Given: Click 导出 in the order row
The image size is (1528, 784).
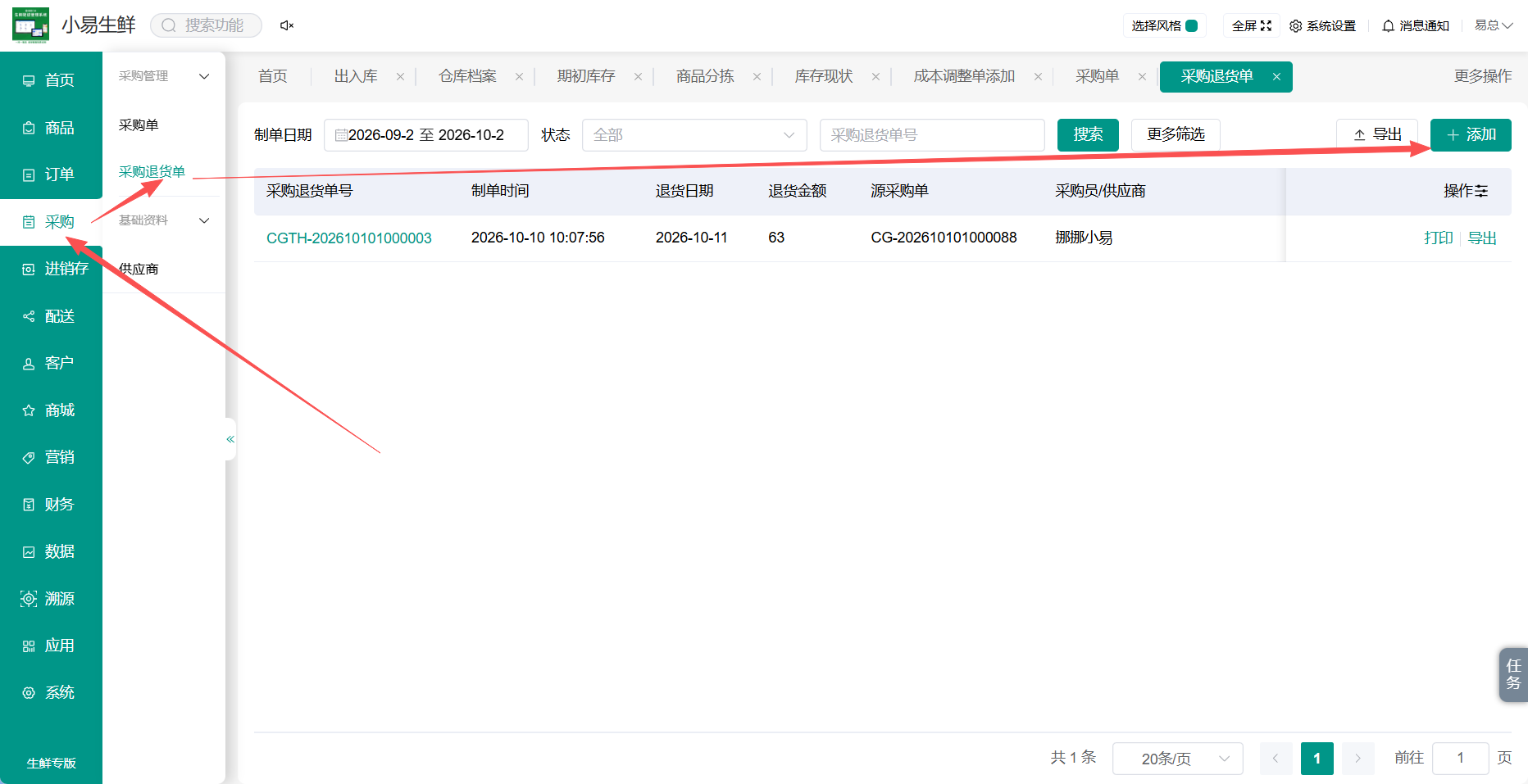Looking at the screenshot, I should click(1482, 238).
